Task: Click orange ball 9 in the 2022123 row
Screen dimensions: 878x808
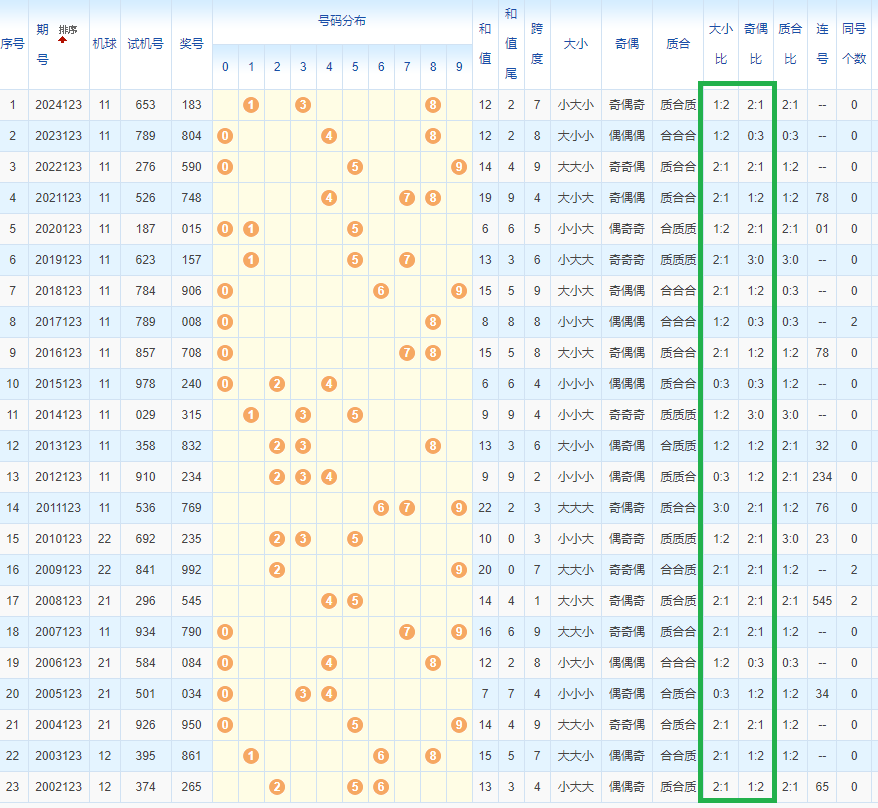Action: (459, 167)
